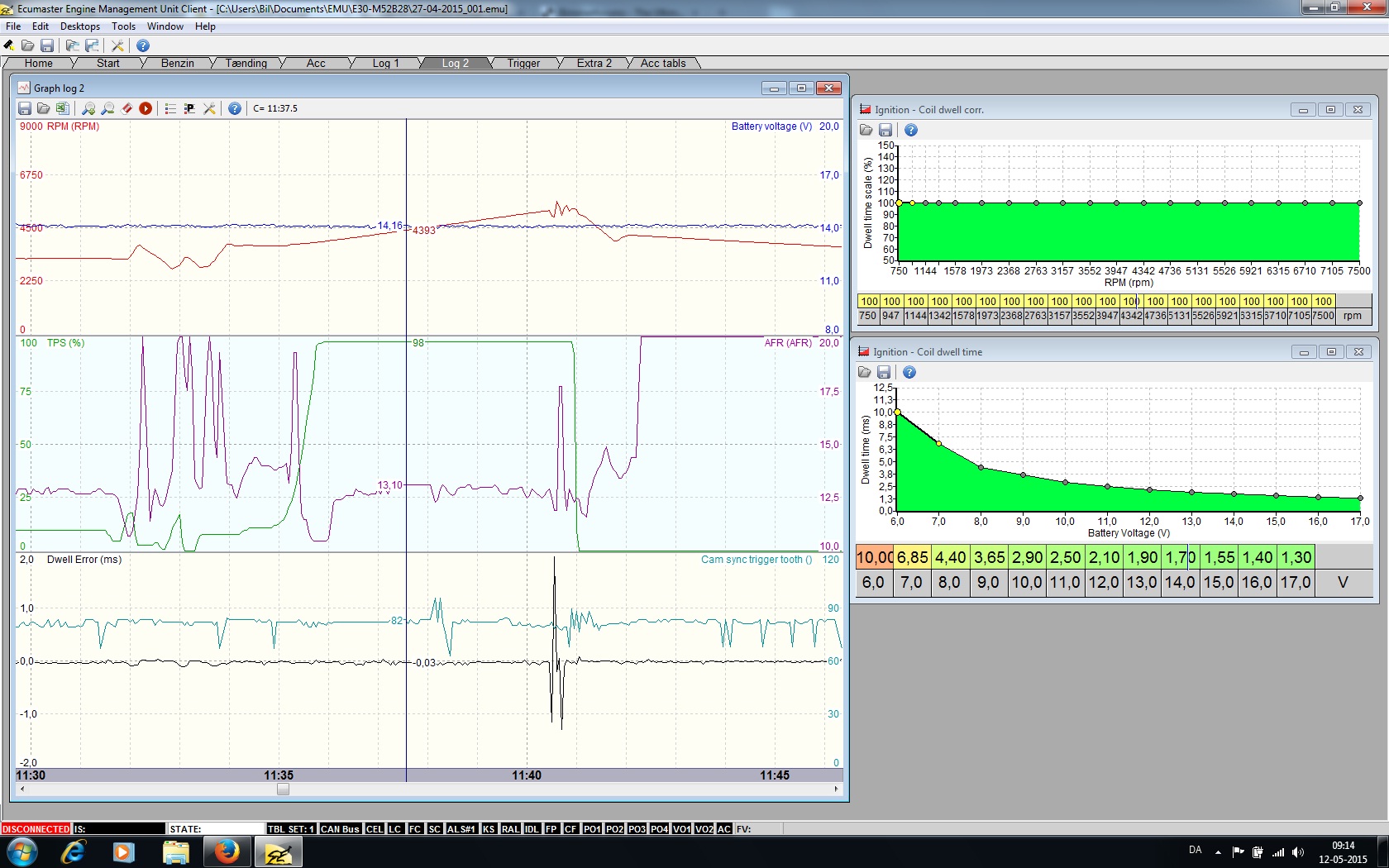1389x868 pixels.
Task: Open Firefox from the Windows taskbar
Action: 227,851
